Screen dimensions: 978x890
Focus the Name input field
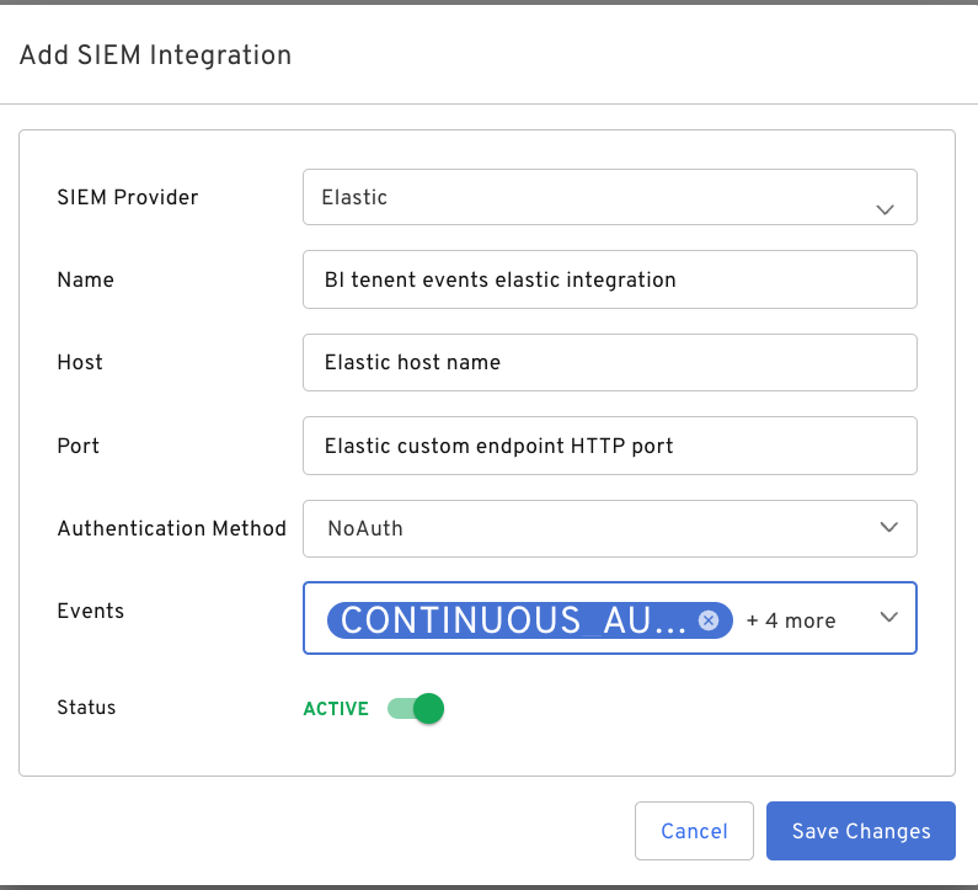pos(609,280)
